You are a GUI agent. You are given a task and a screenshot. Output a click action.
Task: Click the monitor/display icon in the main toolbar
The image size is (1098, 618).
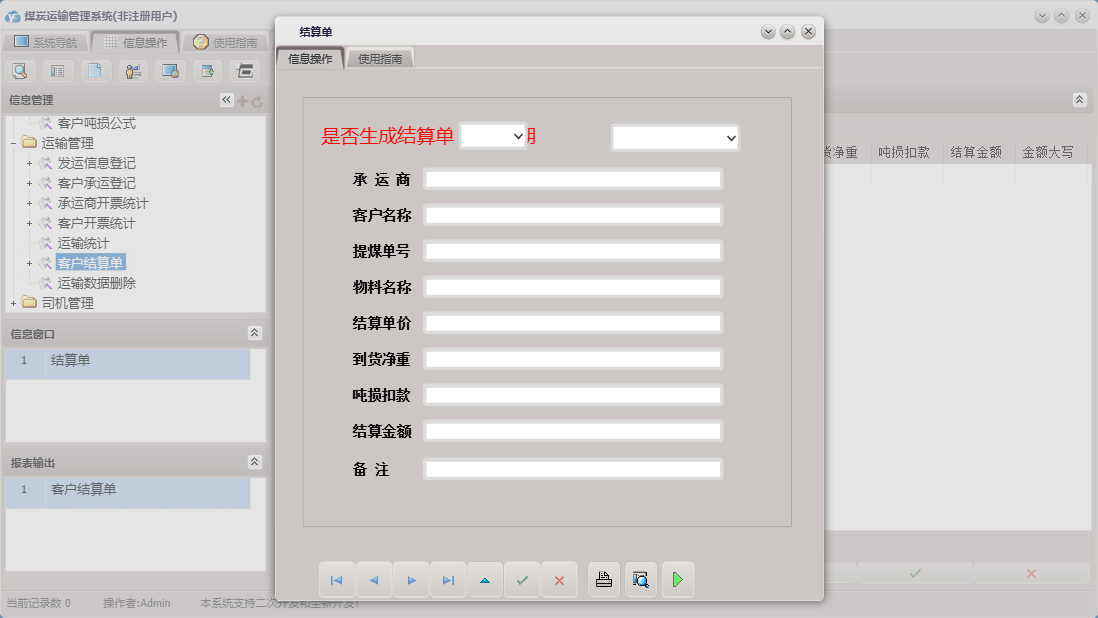[x=169, y=70]
